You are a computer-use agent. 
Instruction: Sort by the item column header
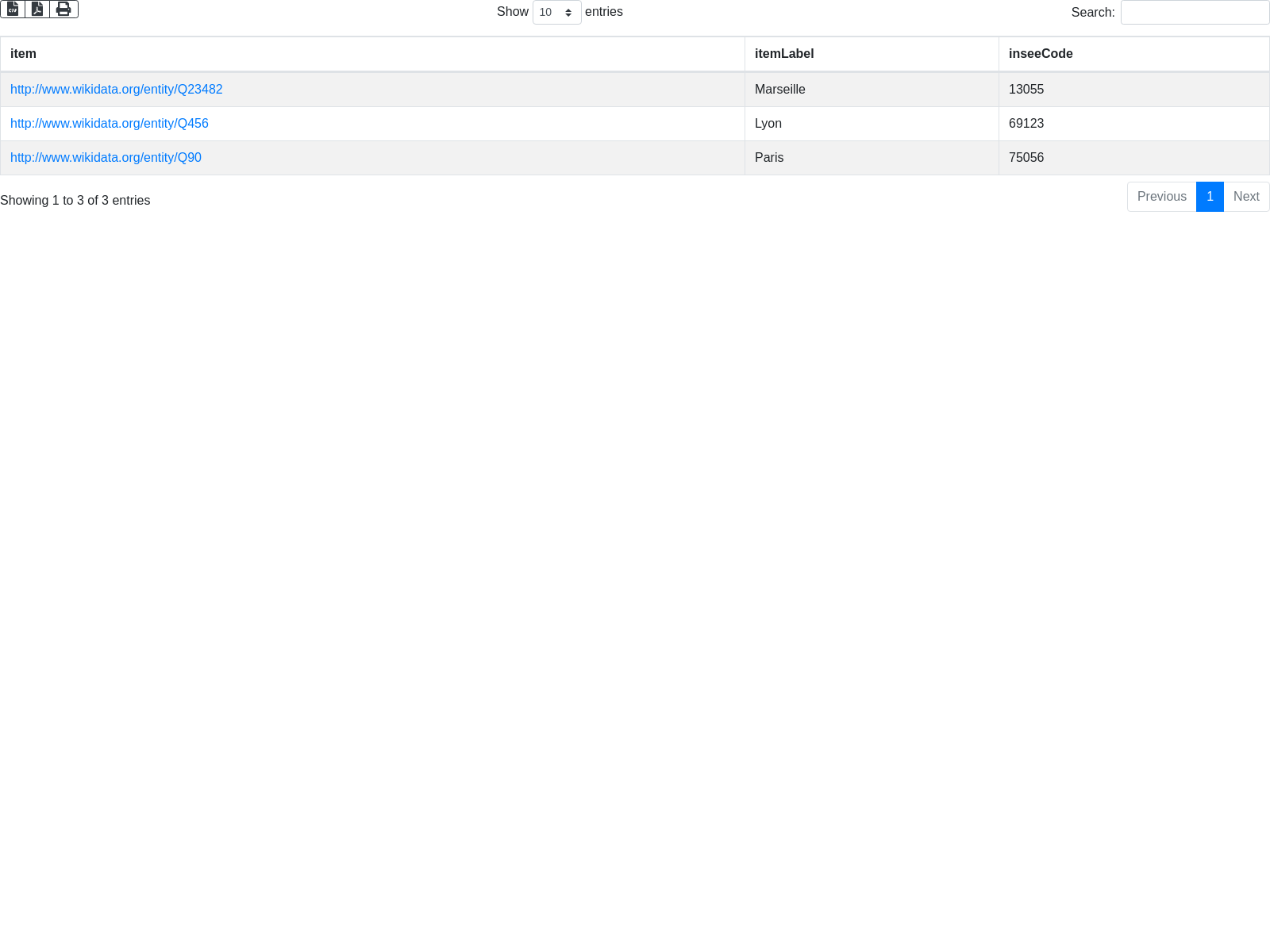[23, 54]
